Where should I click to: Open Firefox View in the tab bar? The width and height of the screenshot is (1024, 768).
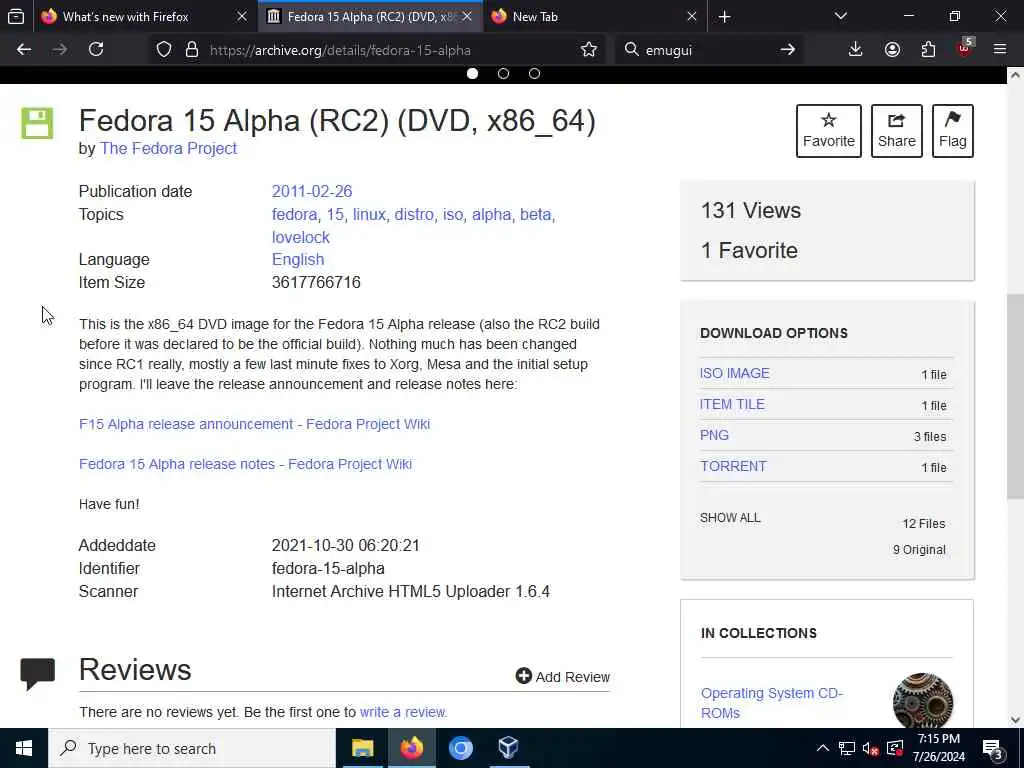click(16, 16)
